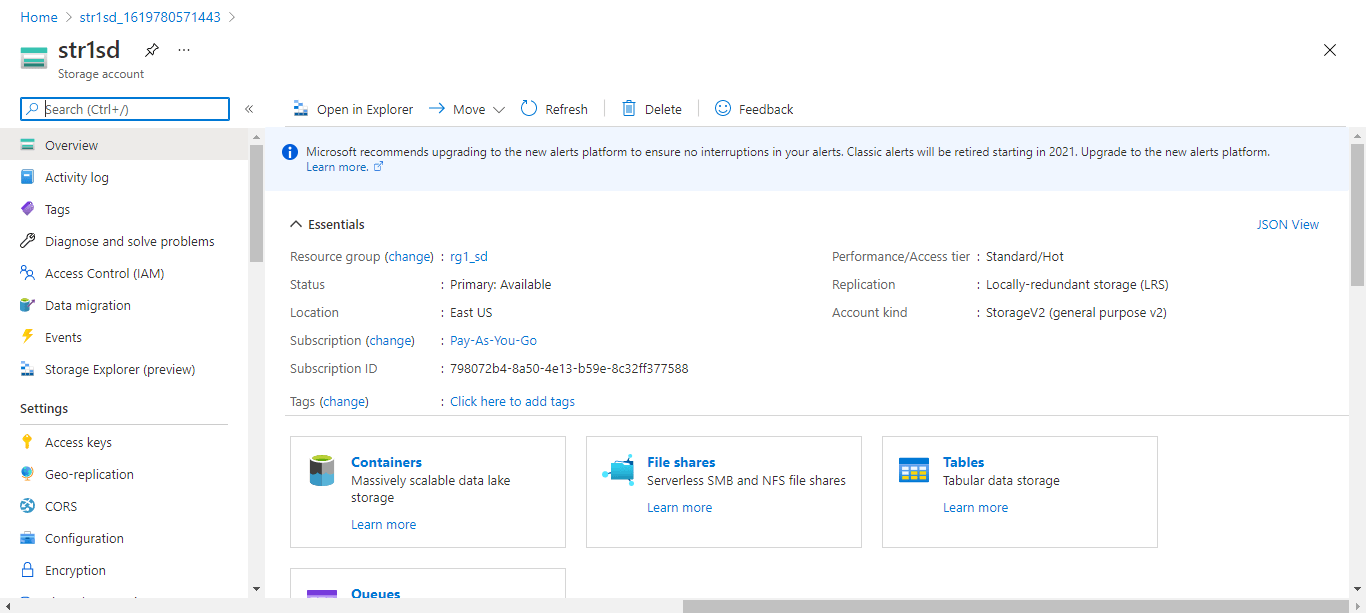Screen dimensions: 1366x613
Task: Click the Tables tile icon
Action: pos(914,470)
